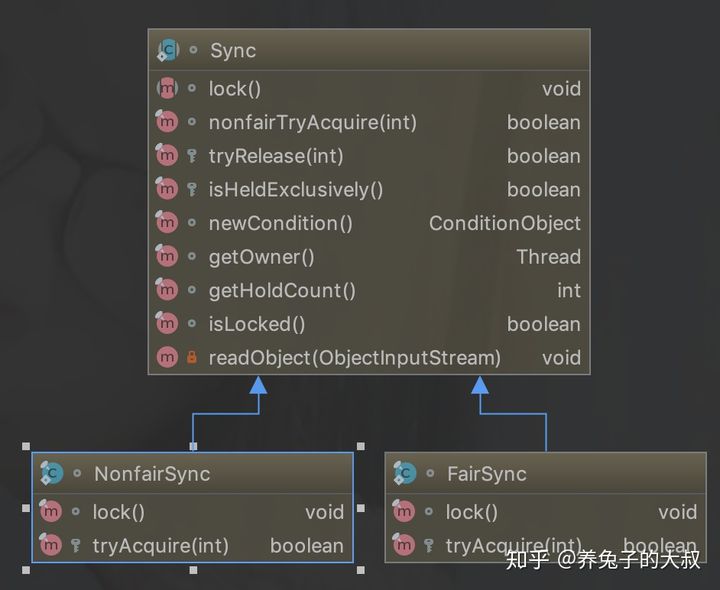Click the method icon beside getHoldCount()
This screenshot has height=590, width=720.
pyautogui.click(x=166, y=289)
